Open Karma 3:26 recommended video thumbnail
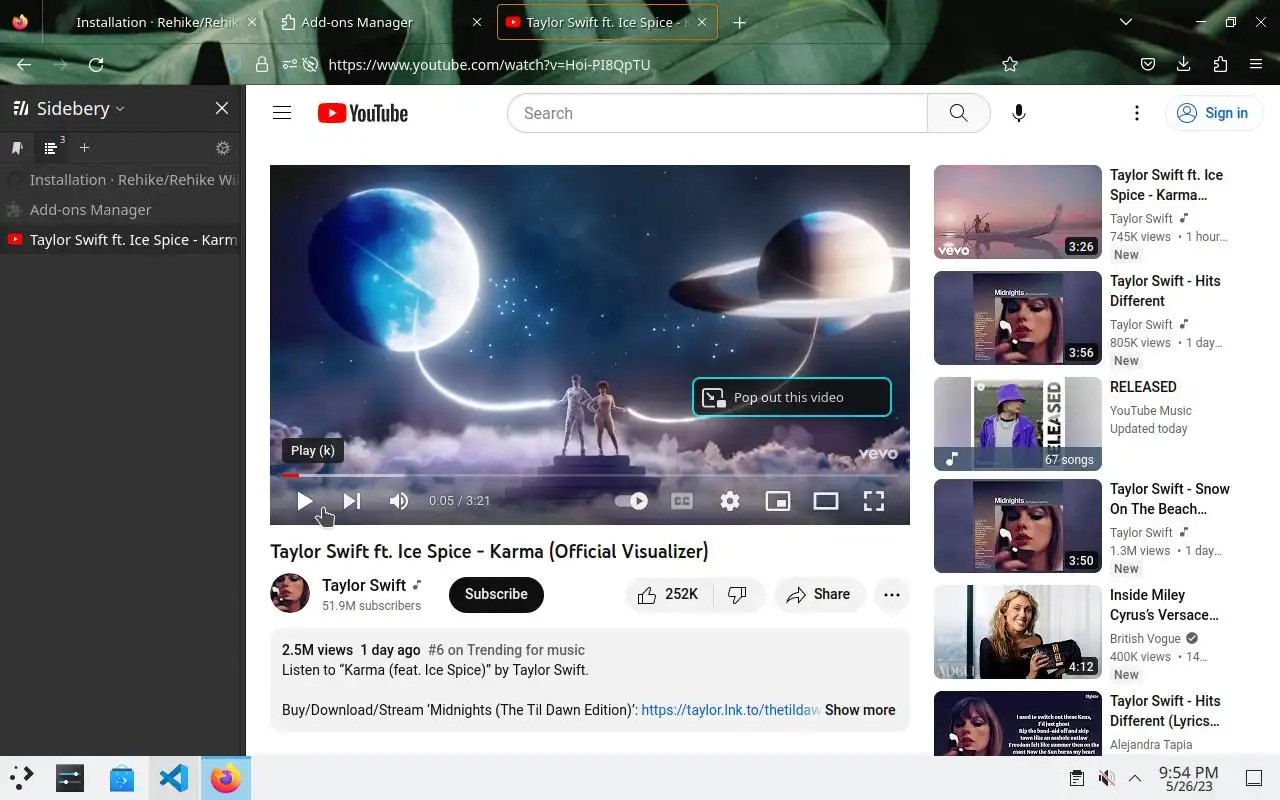This screenshot has width=1280, height=800. point(1017,212)
